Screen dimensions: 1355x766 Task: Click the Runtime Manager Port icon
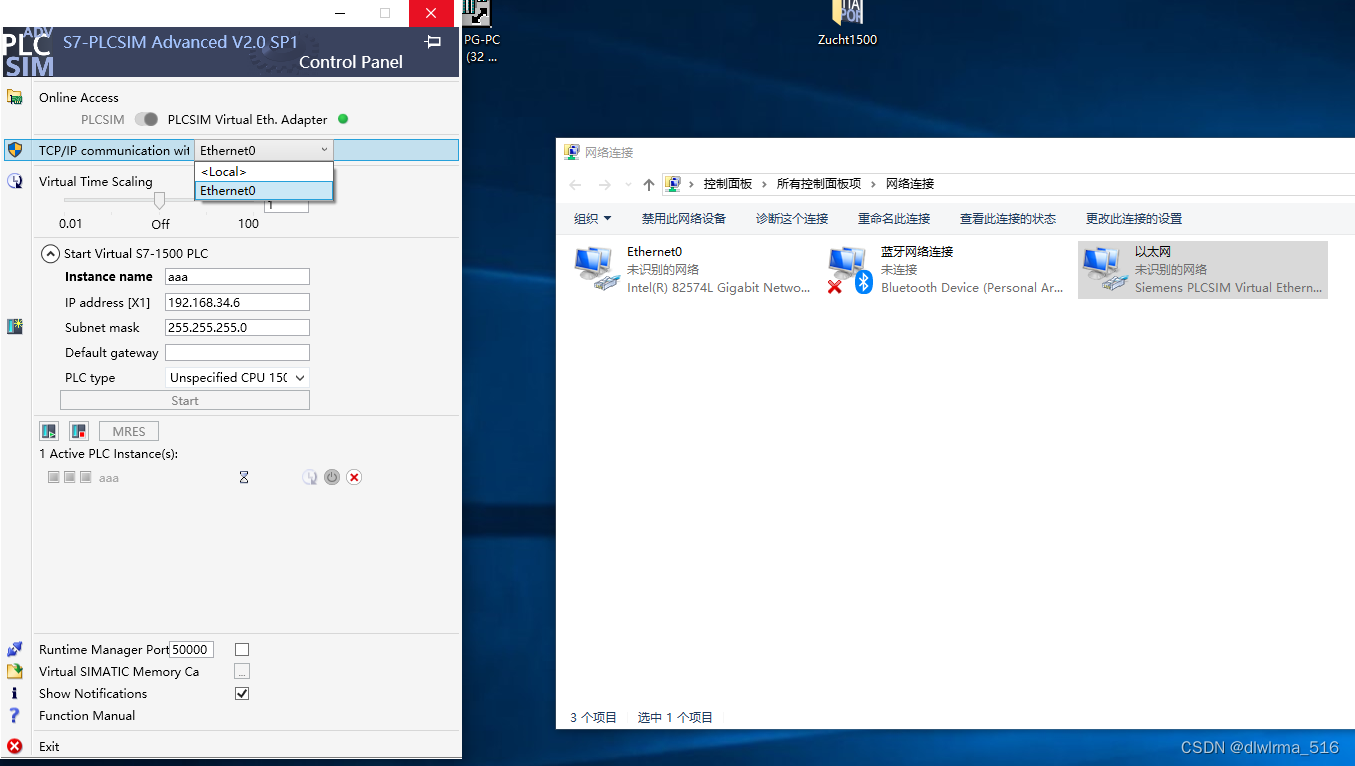point(14,650)
